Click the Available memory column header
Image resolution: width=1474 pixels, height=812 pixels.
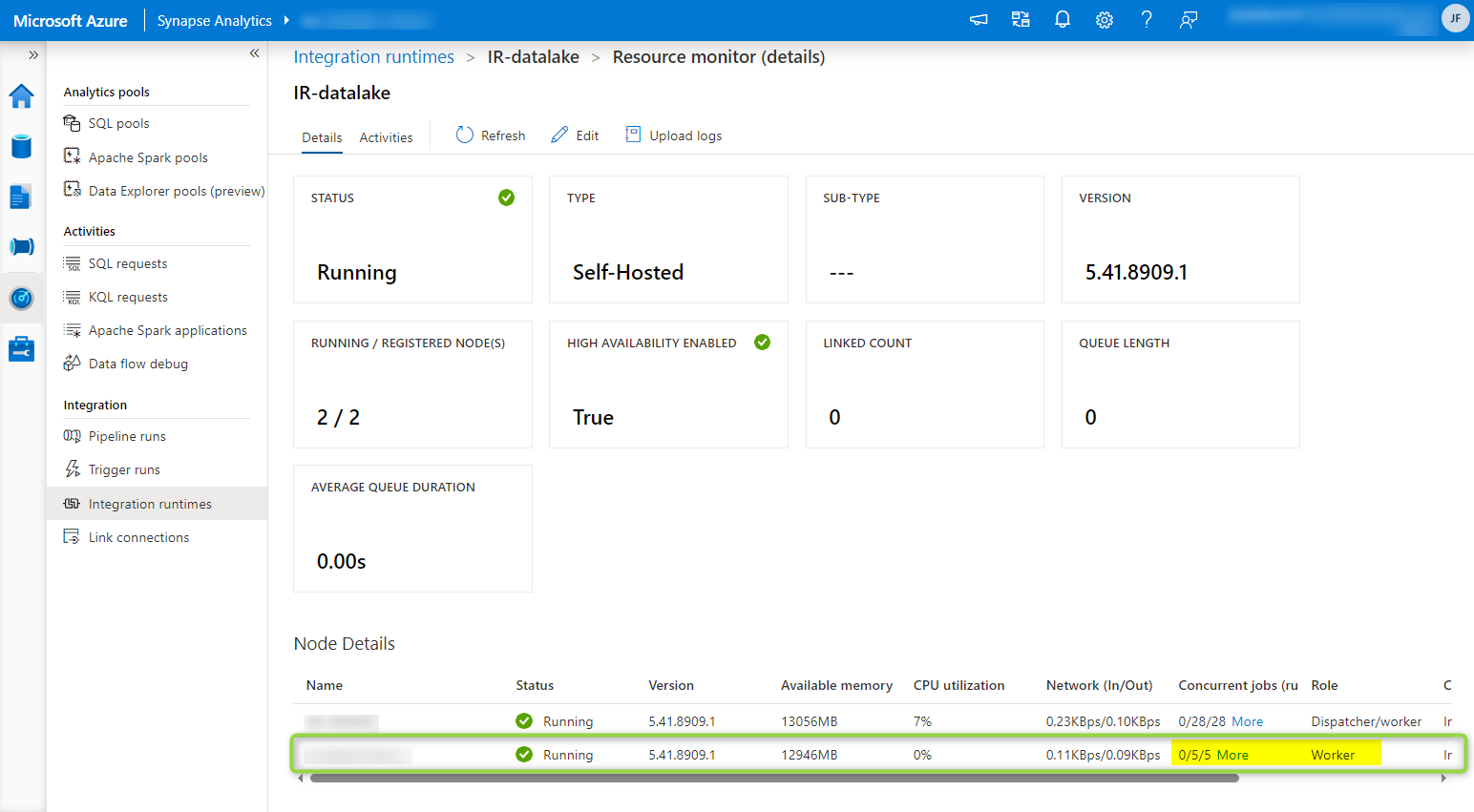(x=836, y=685)
